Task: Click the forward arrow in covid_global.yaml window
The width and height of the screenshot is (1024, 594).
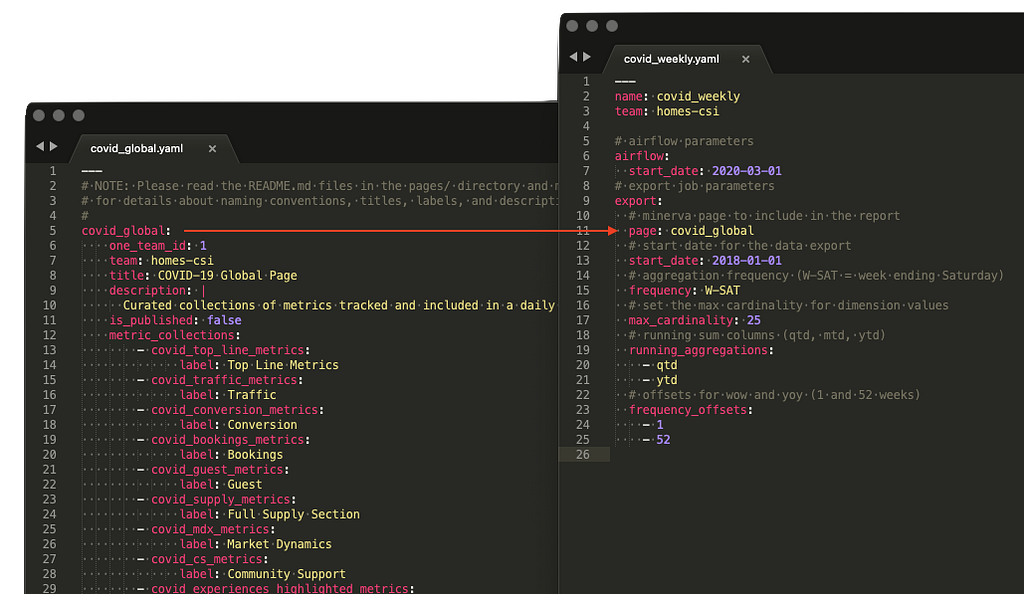Action: [x=54, y=146]
